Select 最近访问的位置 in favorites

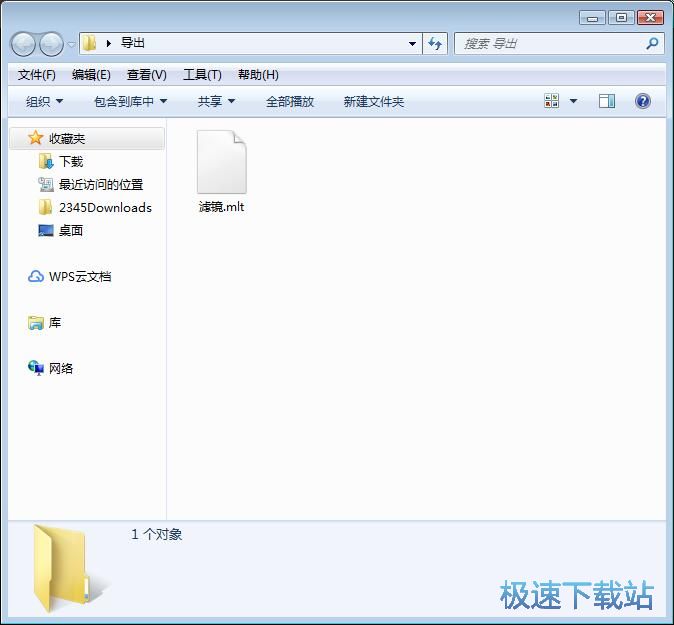pyautogui.click(x=101, y=185)
